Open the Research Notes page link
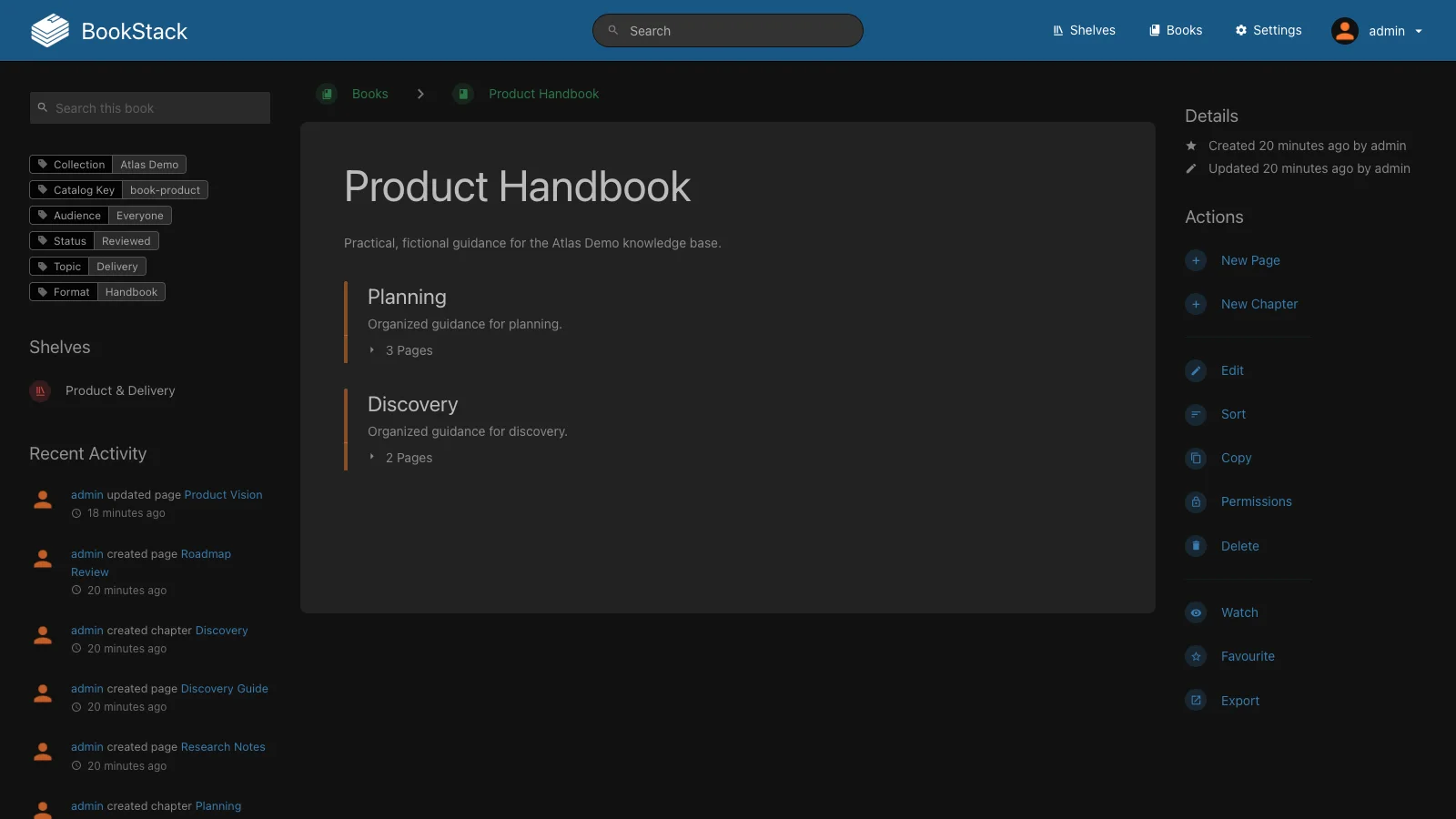 (223, 747)
